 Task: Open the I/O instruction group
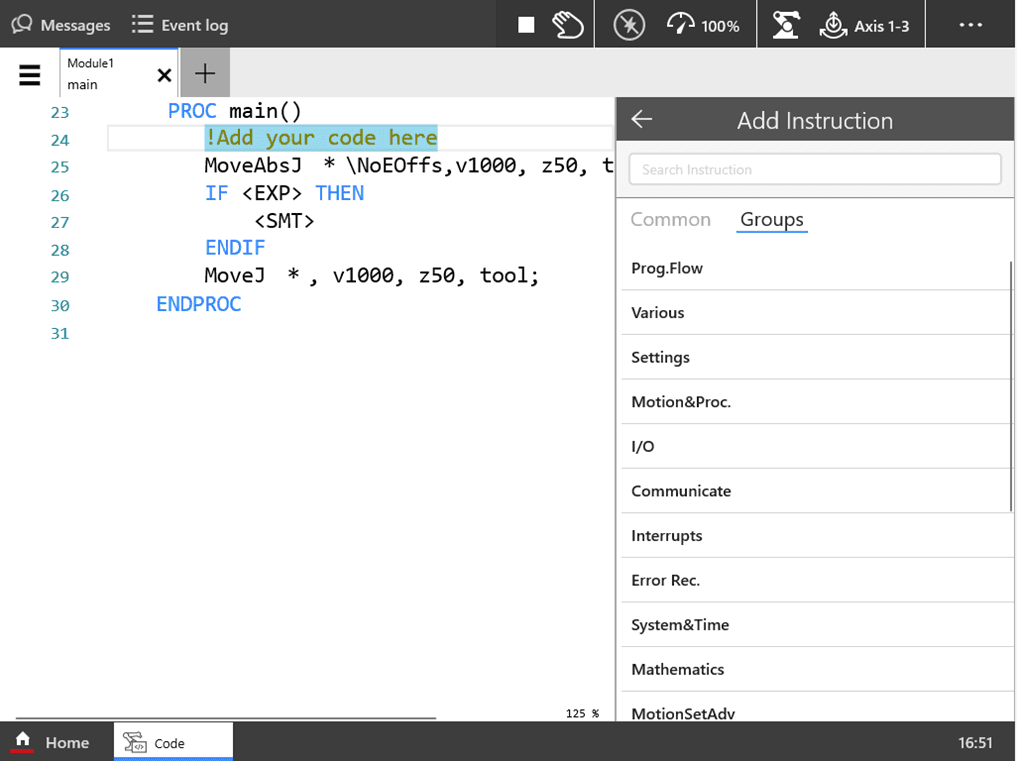pos(815,446)
